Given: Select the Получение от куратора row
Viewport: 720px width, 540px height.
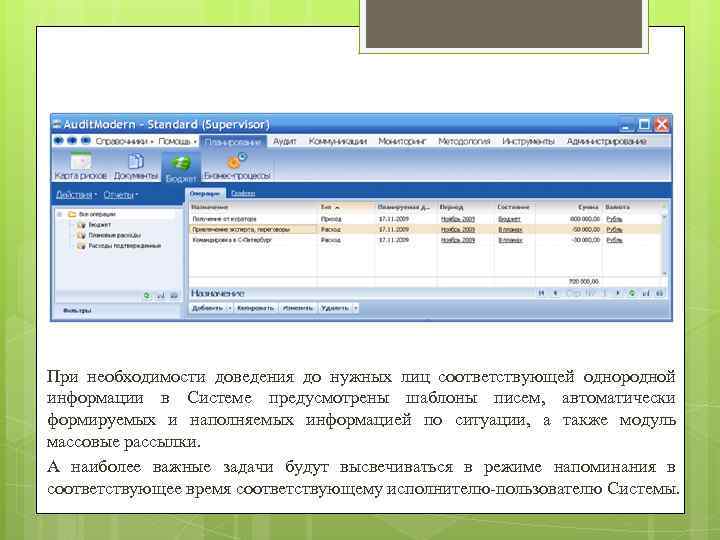Looking at the screenshot, I should [426, 219].
